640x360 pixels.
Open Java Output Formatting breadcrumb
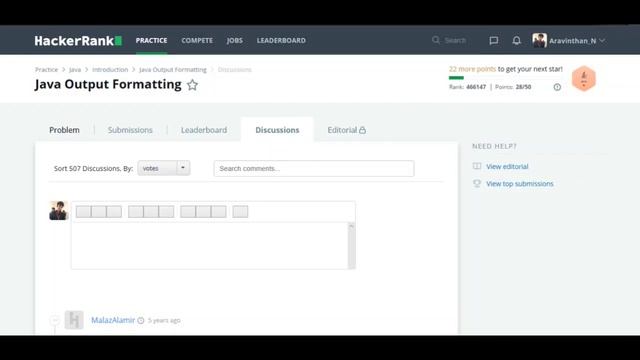[173, 70]
